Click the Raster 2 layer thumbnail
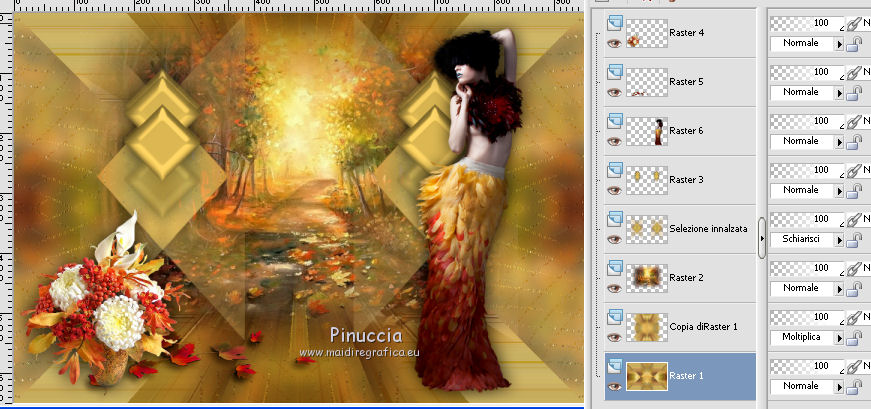871x409 pixels. (x=647, y=278)
